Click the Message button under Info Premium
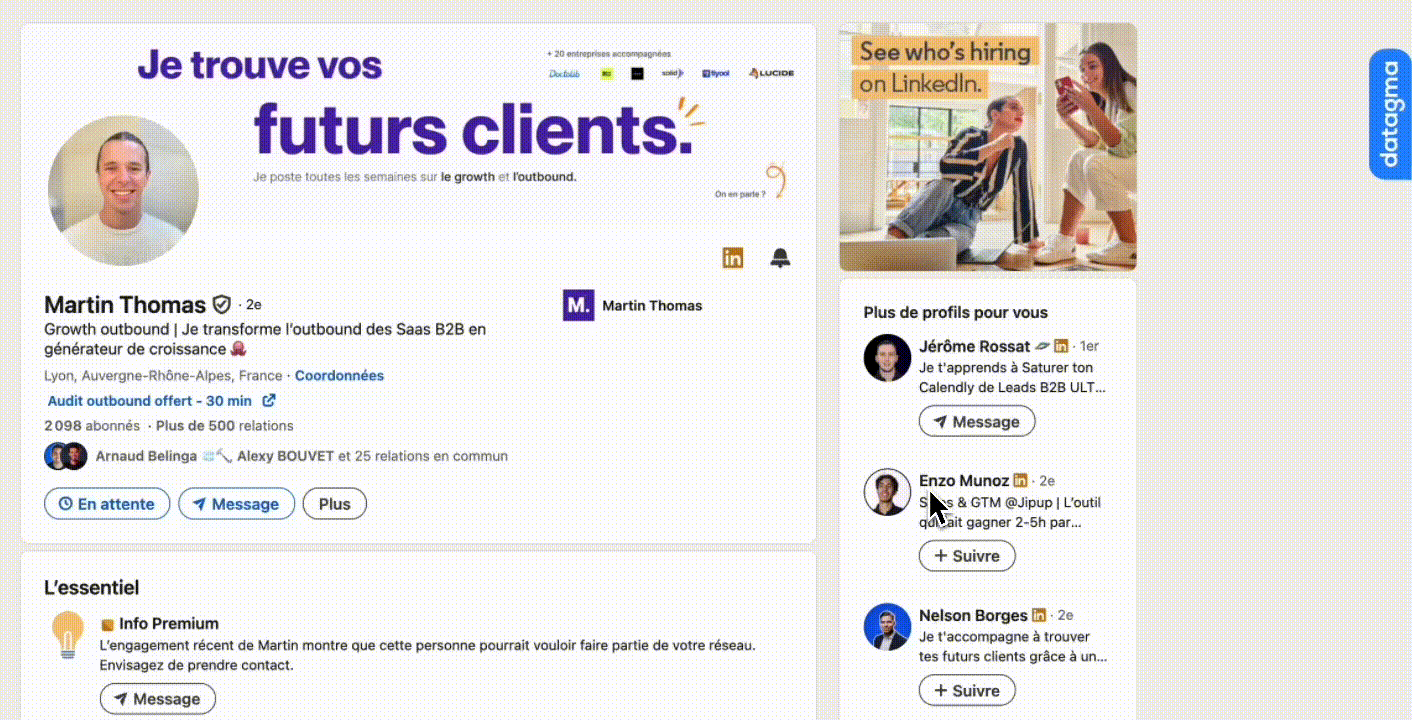Viewport: 1412px width, 720px height. click(158, 699)
